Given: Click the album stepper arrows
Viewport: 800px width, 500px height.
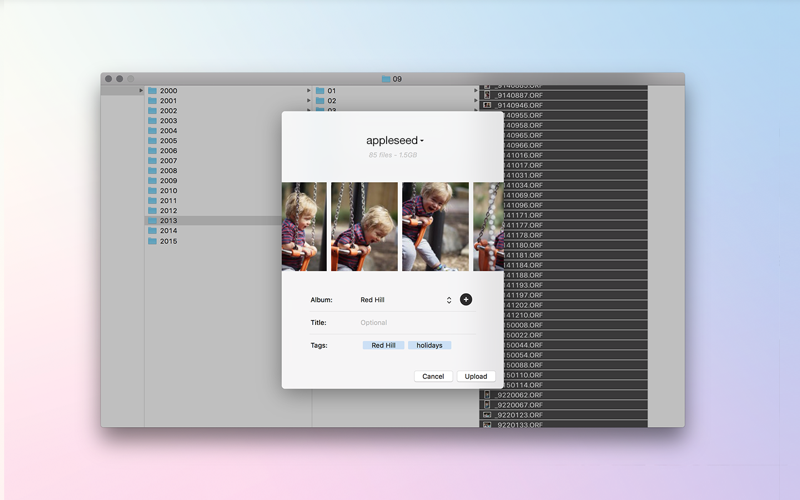Looking at the screenshot, I should point(449,300).
